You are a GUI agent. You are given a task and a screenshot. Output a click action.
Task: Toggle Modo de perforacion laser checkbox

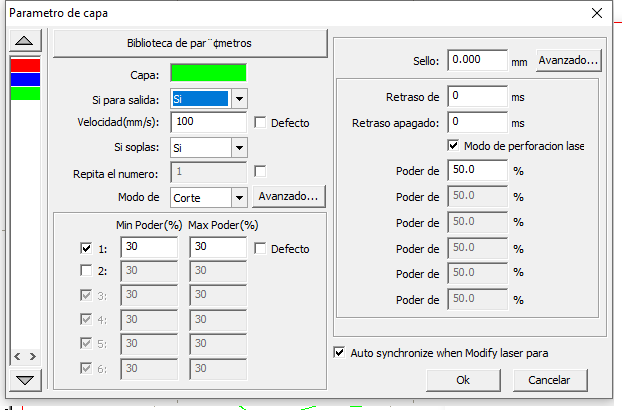453,145
